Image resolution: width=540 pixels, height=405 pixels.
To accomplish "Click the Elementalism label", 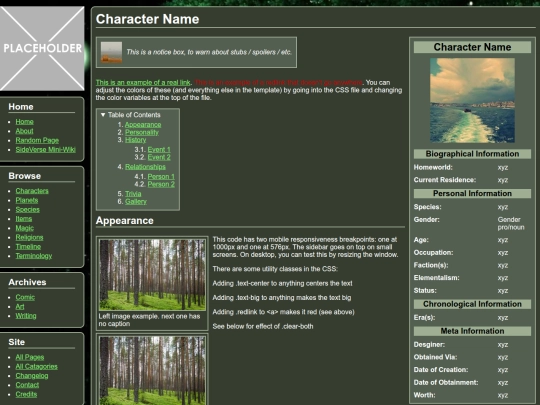I will [436, 278].
